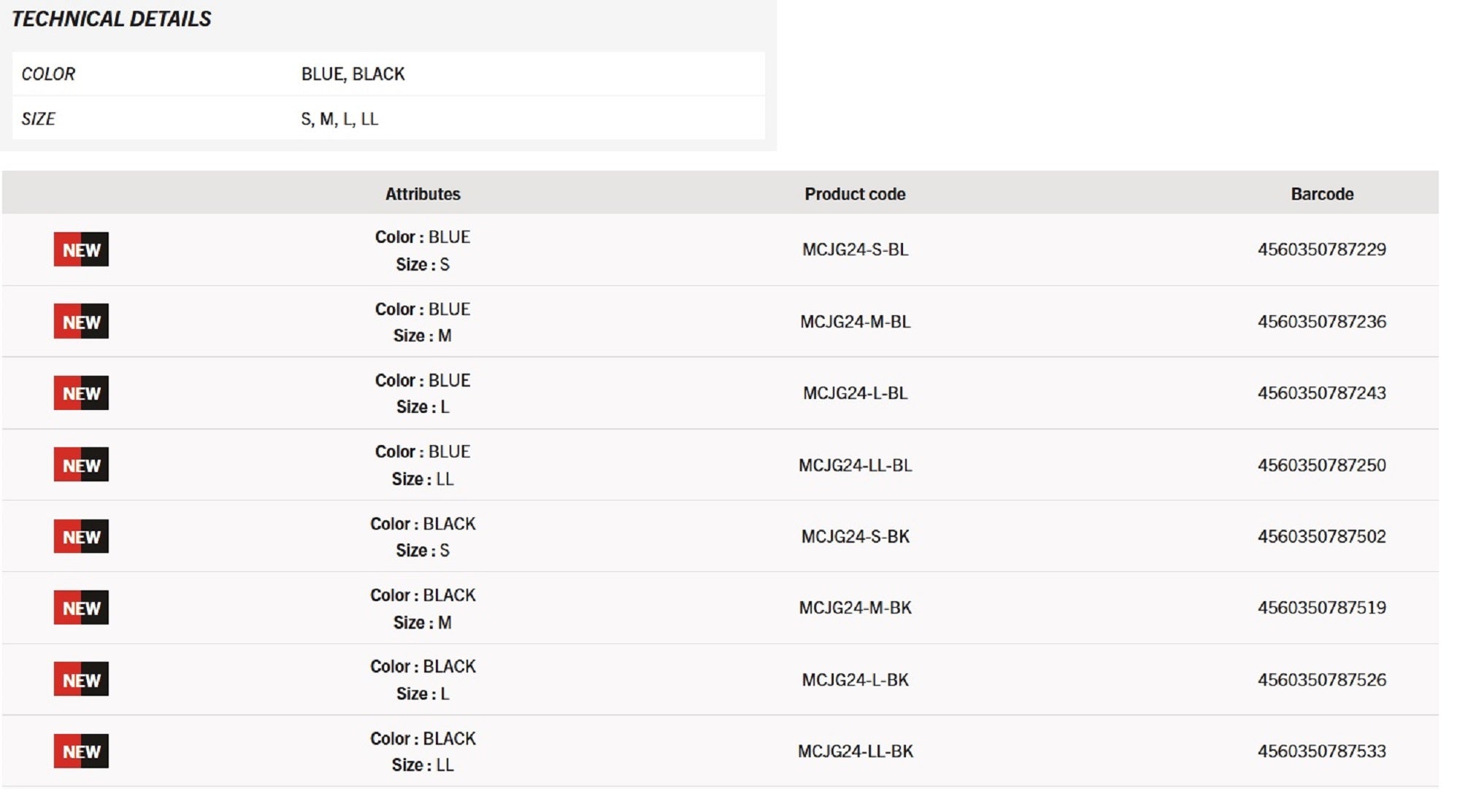This screenshot has height=812, width=1460.
Task: Select product code MCJG24-S-BL
Action: pos(855,250)
